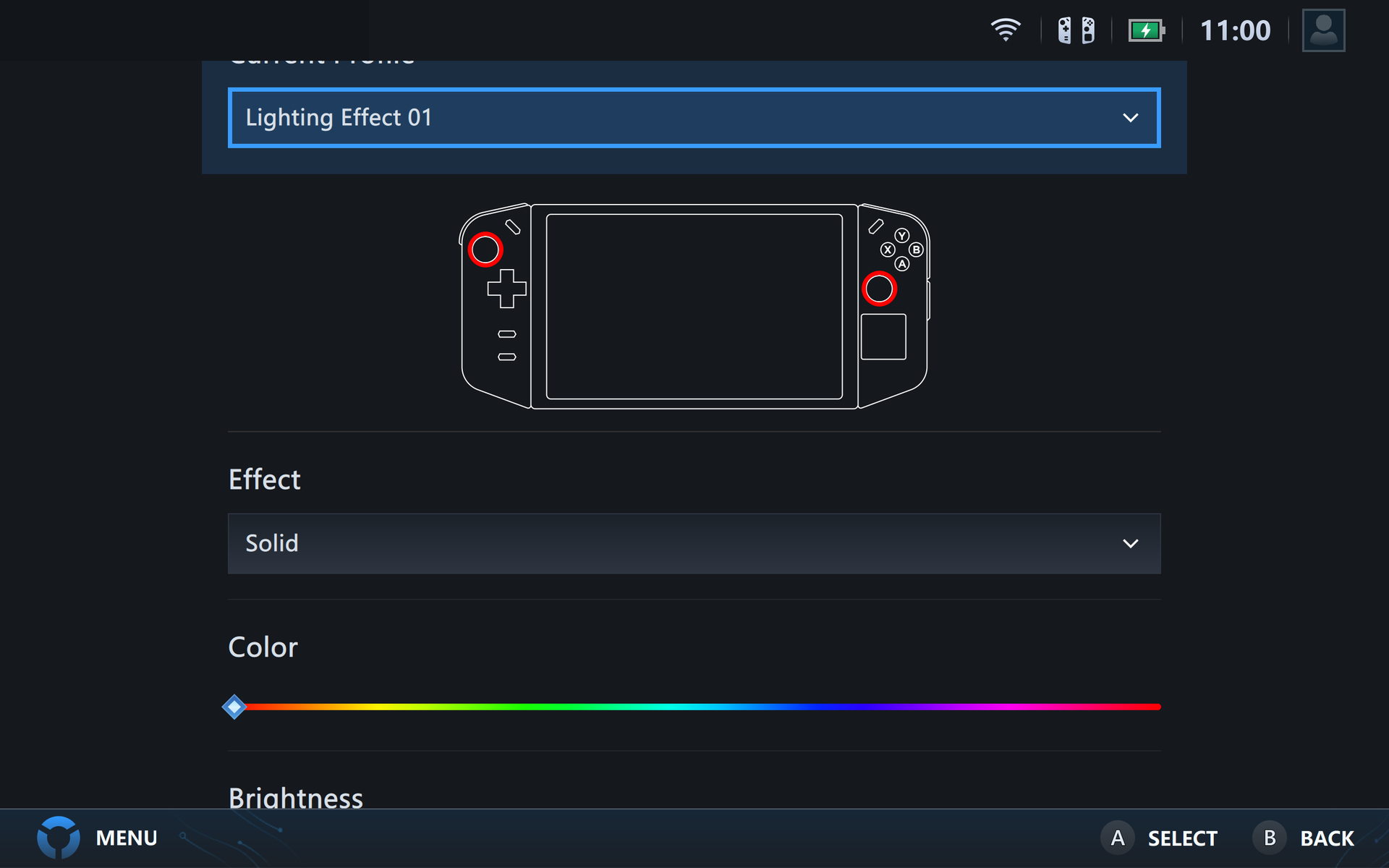Click the Color slider diamond handle
1389x868 pixels.
point(234,707)
